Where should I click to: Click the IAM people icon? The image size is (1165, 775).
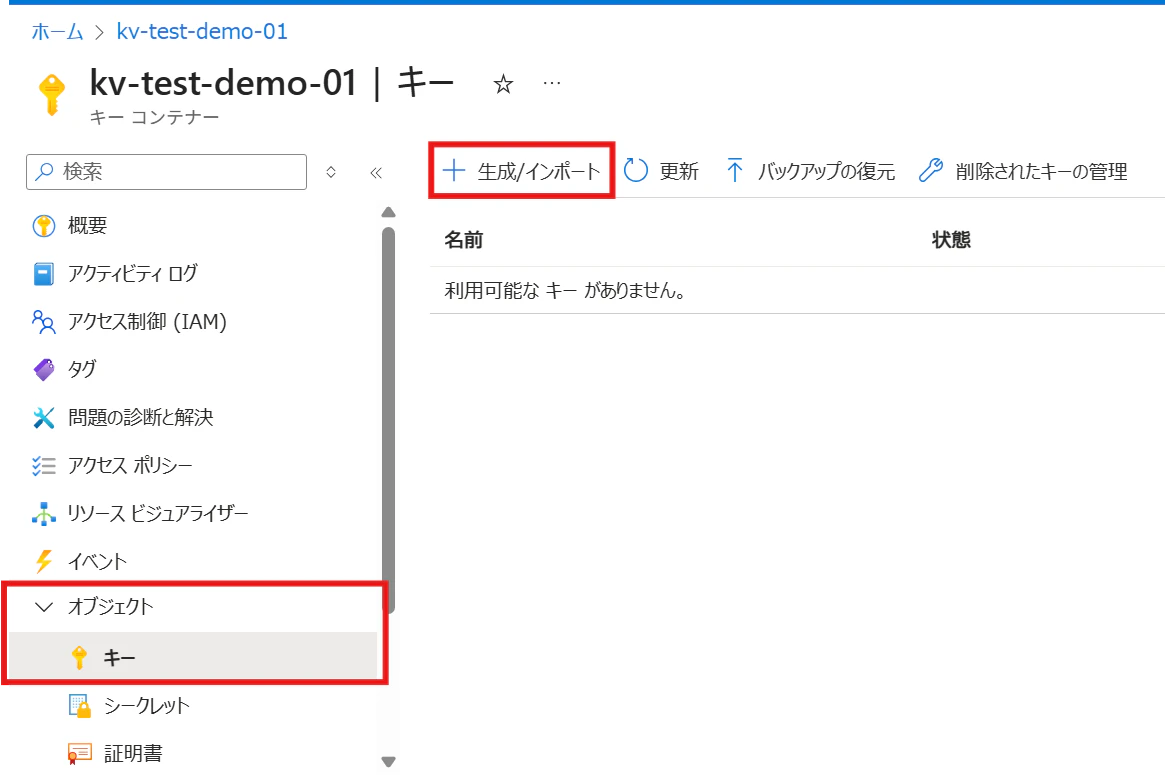tap(44, 322)
